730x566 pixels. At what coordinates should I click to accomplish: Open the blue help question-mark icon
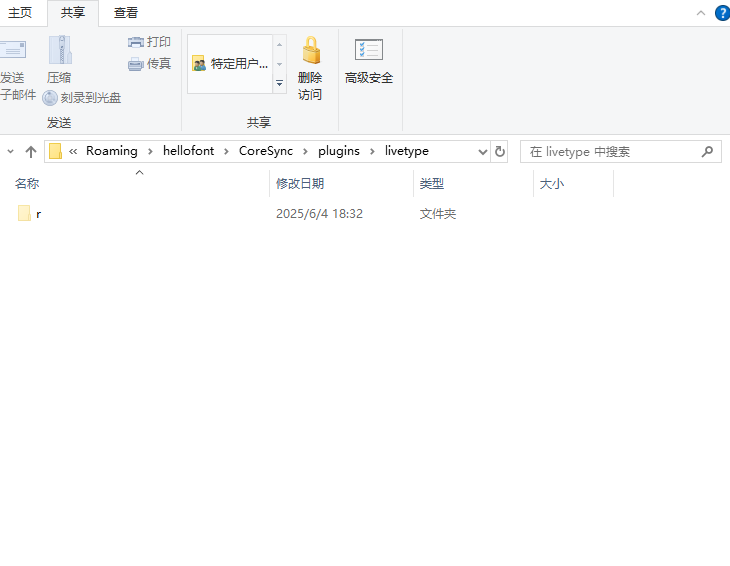723,13
